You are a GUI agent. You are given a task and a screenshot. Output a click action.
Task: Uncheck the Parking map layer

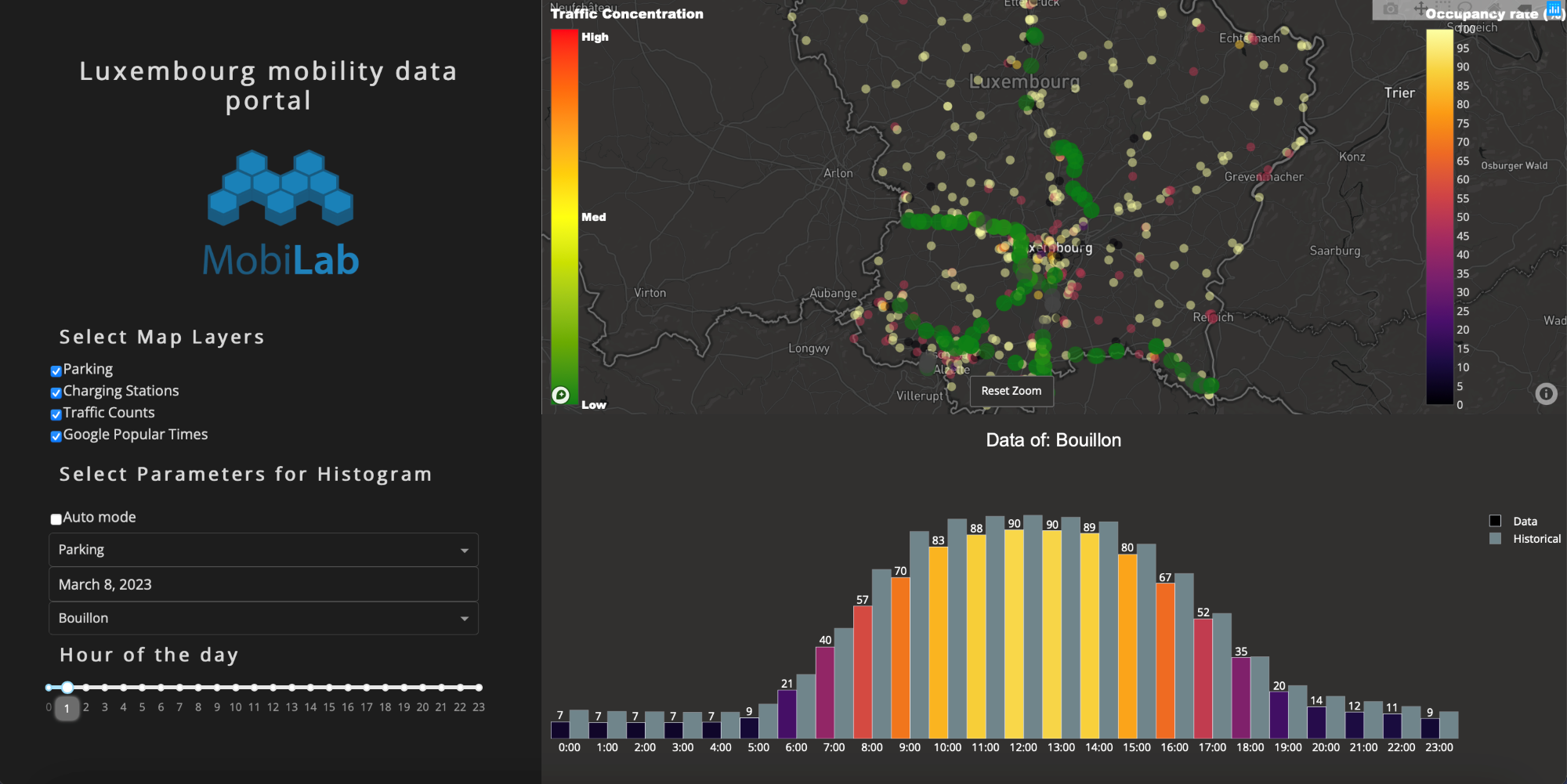pos(56,370)
